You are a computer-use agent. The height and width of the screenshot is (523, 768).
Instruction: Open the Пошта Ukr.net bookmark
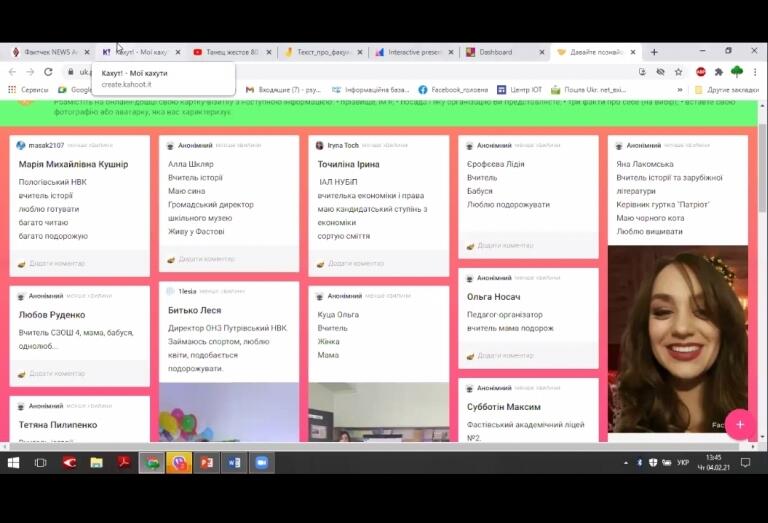point(589,90)
